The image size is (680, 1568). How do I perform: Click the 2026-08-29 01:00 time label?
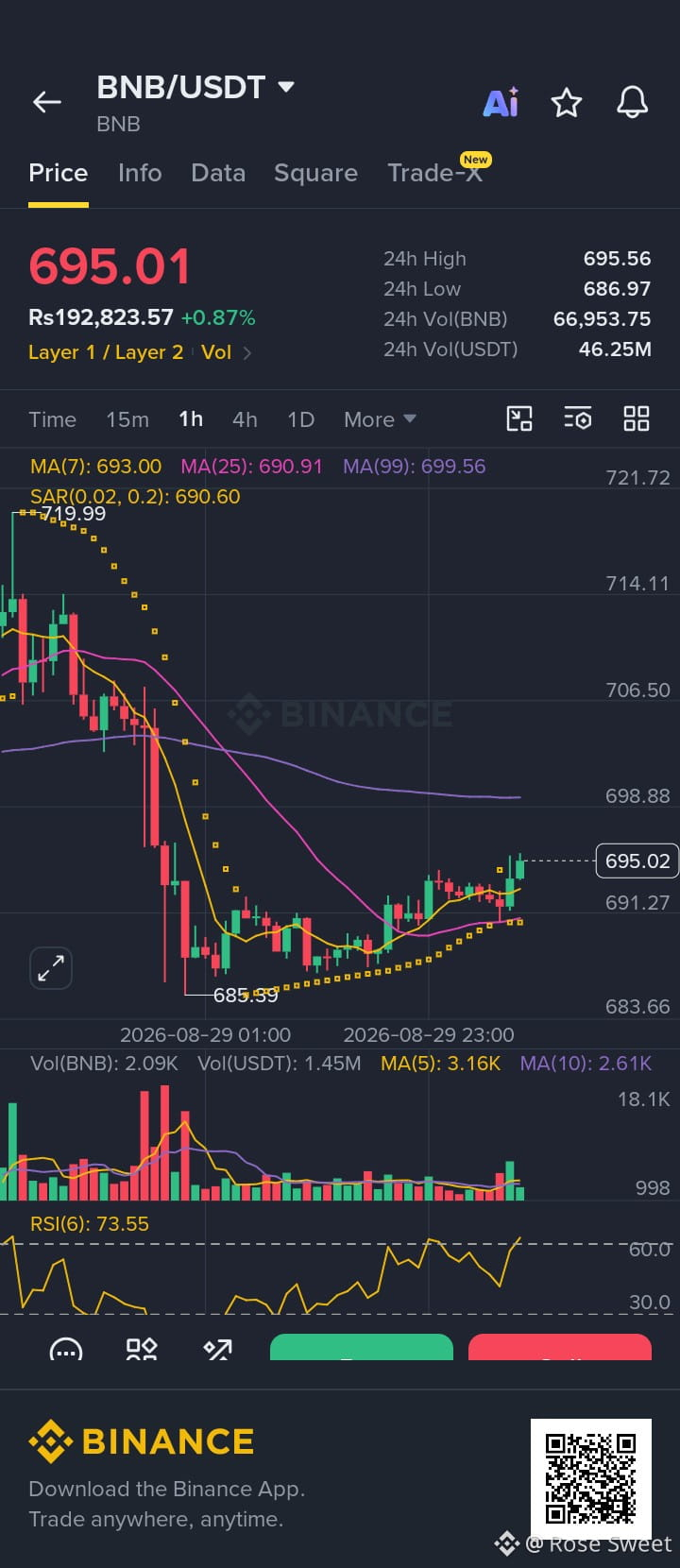(205, 1035)
